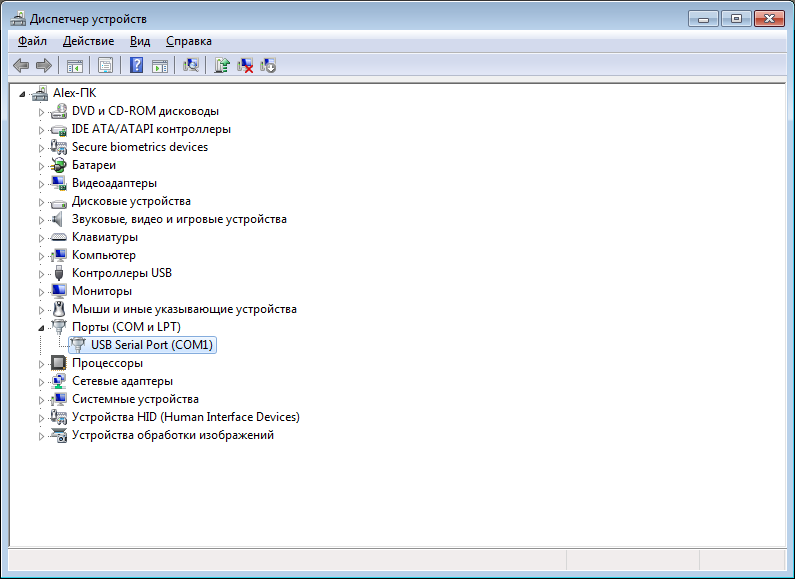Click the Диспетчер устройств title bar icon

point(18,19)
